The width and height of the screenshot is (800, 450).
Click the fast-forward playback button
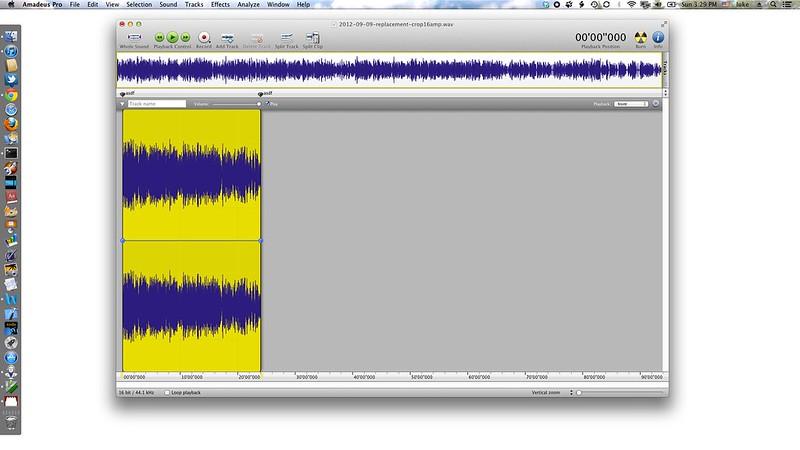(x=185, y=37)
